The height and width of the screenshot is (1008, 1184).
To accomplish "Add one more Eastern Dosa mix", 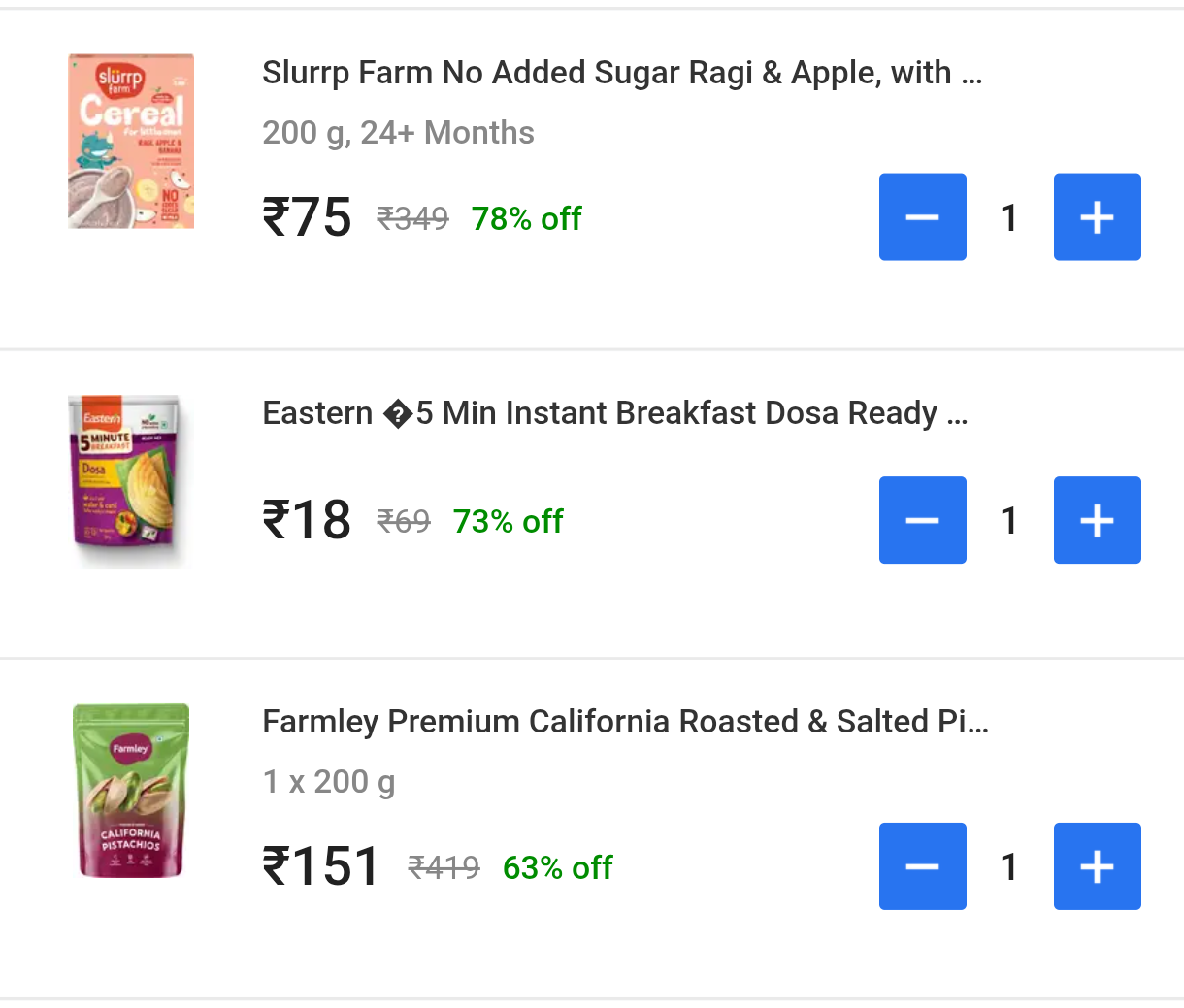I will (1097, 520).
